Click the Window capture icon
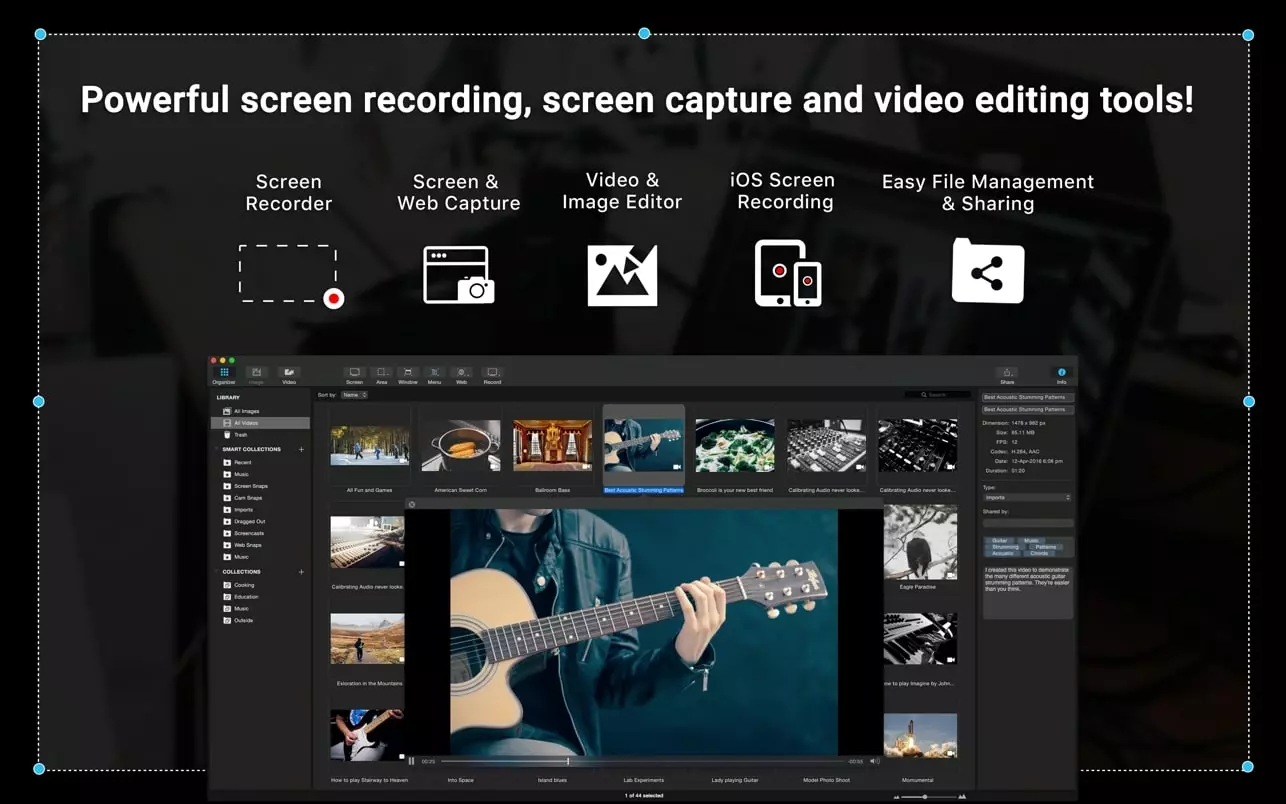Screen dimensions: 1286x804 [x=408, y=374]
